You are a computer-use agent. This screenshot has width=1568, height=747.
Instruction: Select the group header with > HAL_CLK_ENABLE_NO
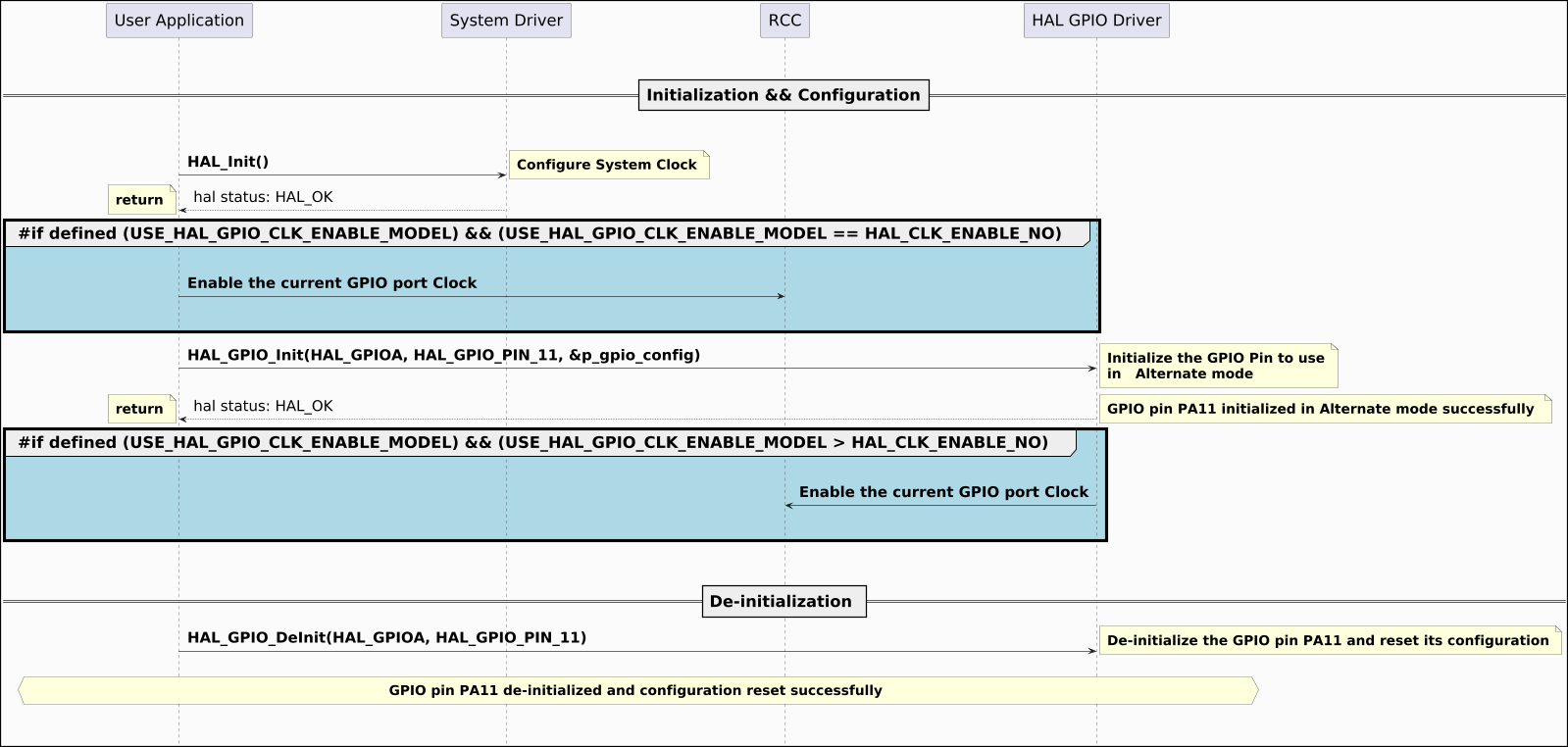(x=541, y=442)
